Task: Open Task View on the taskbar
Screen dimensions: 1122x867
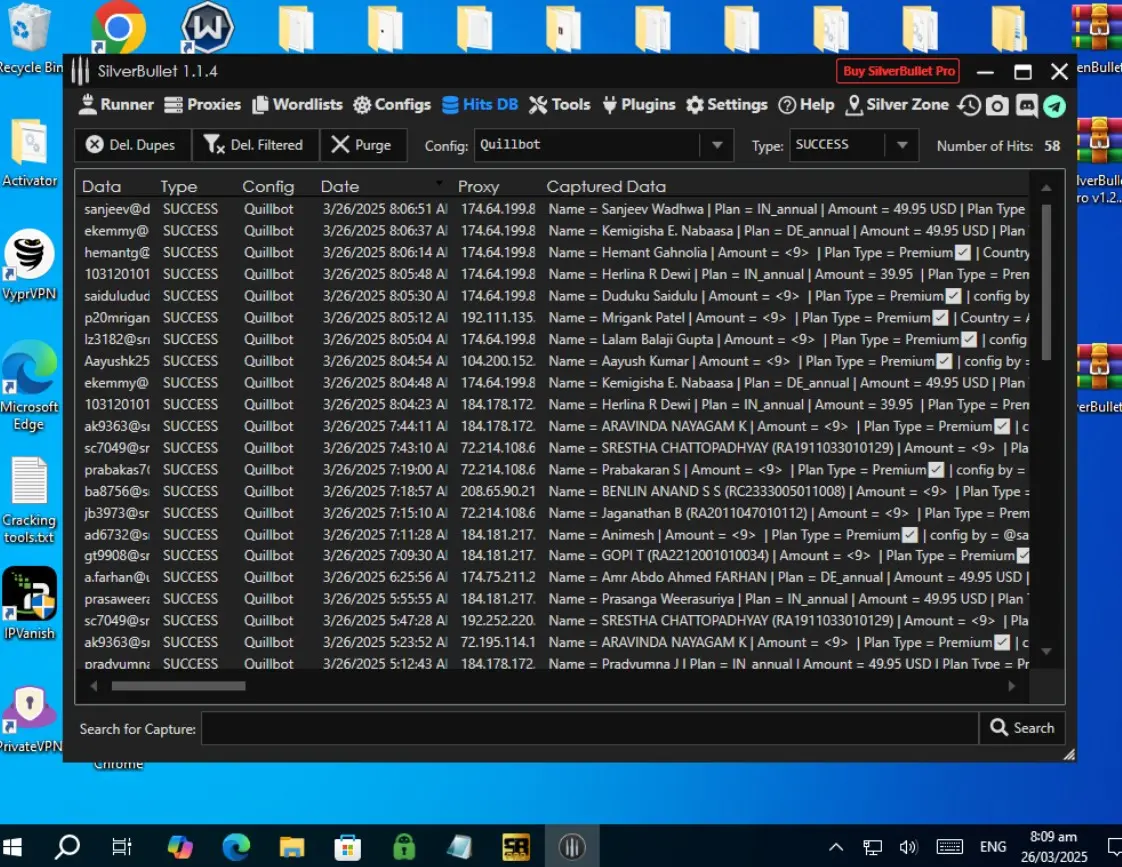Action: tap(122, 847)
